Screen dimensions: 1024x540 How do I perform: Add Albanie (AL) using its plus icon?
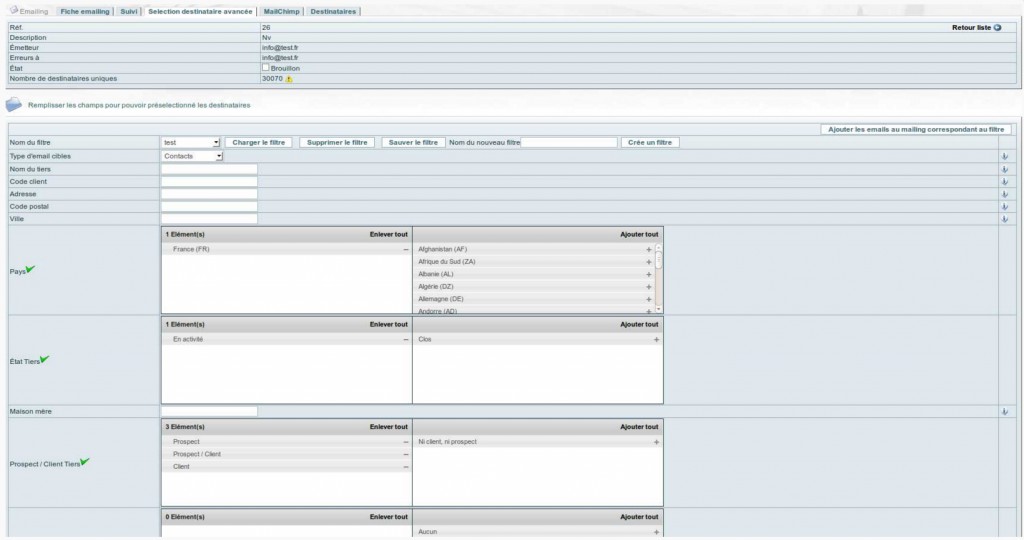coord(648,274)
